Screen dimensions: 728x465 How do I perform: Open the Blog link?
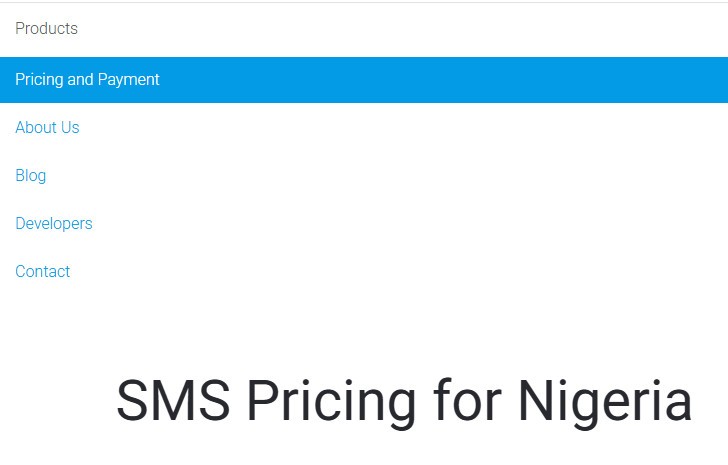pyautogui.click(x=30, y=176)
